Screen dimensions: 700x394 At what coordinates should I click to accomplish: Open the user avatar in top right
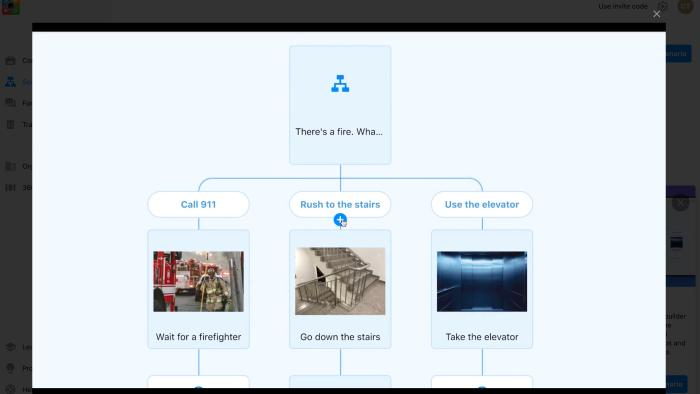coord(685,6)
